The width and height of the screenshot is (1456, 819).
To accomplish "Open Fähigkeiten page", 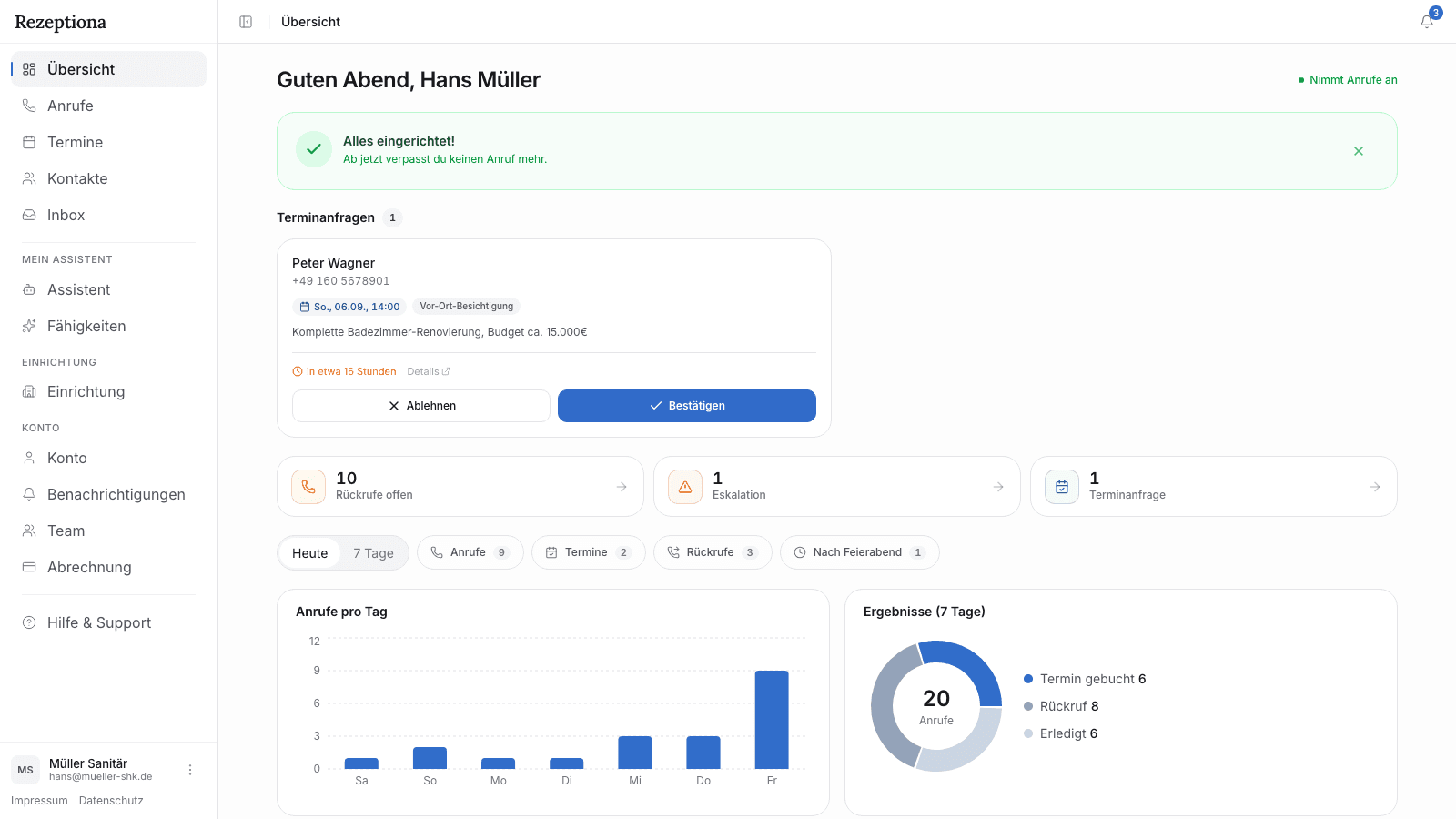I will pyautogui.click(x=108, y=326).
